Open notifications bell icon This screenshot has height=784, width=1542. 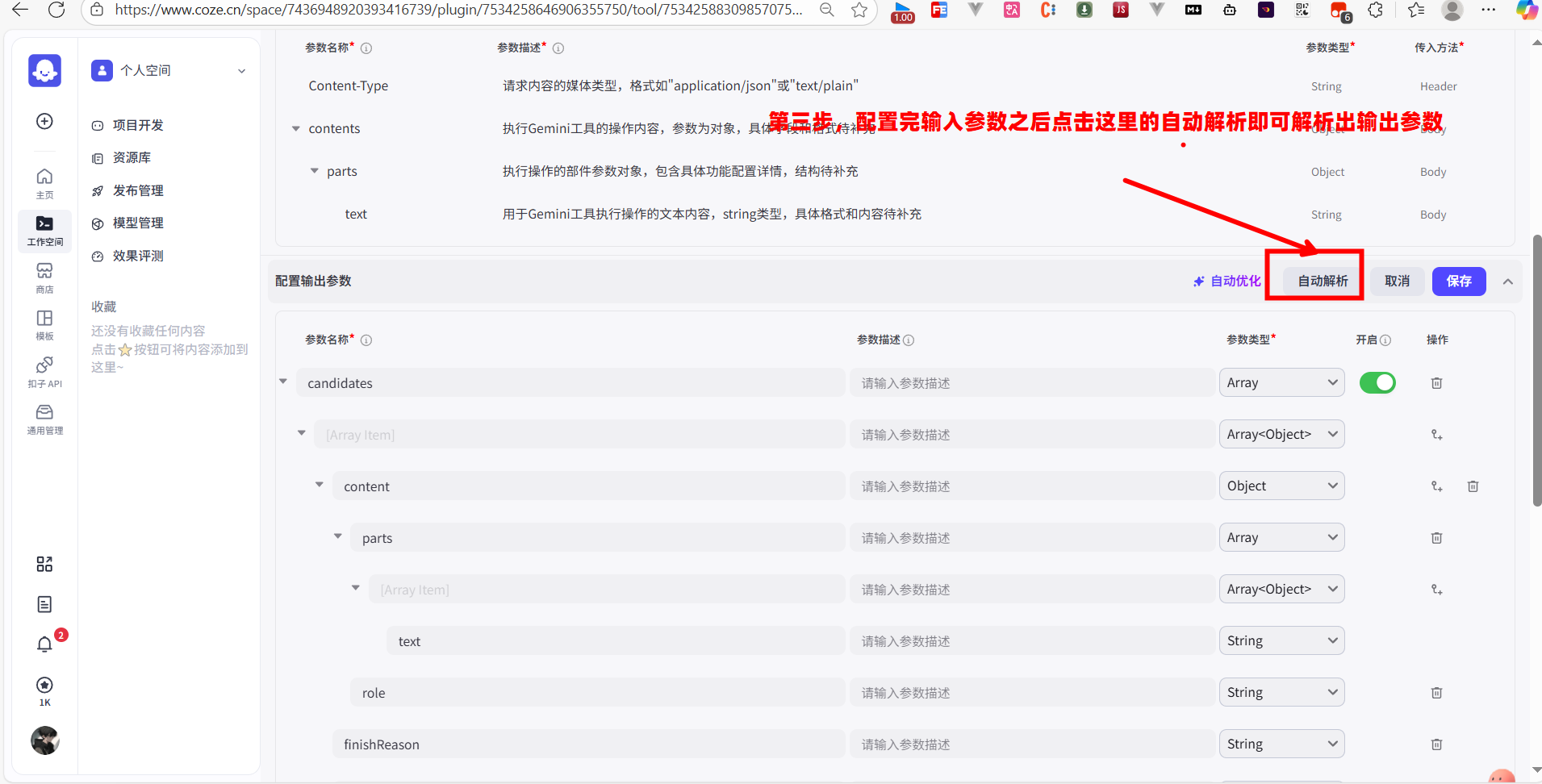[x=44, y=644]
